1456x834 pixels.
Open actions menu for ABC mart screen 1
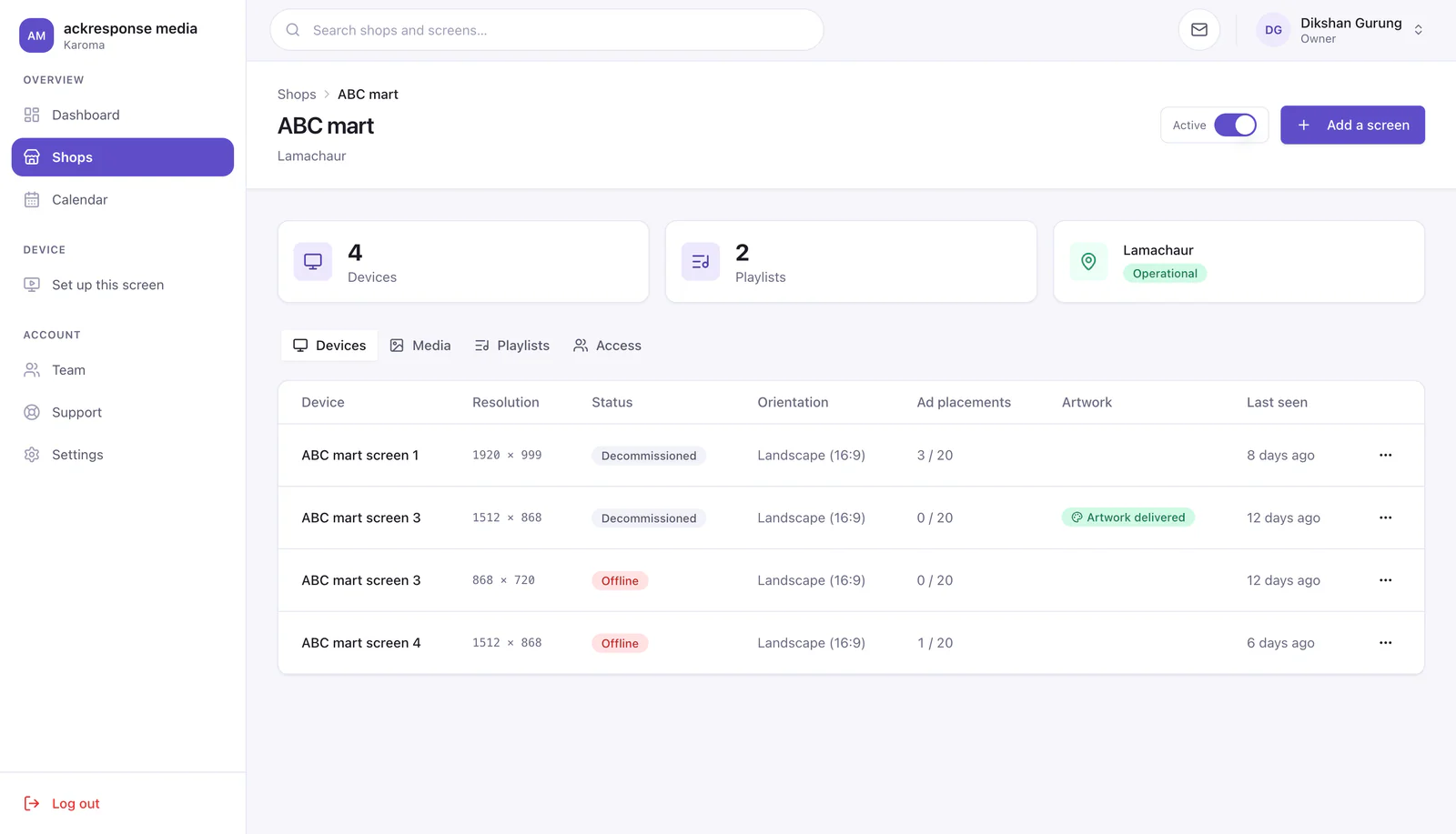1385,455
